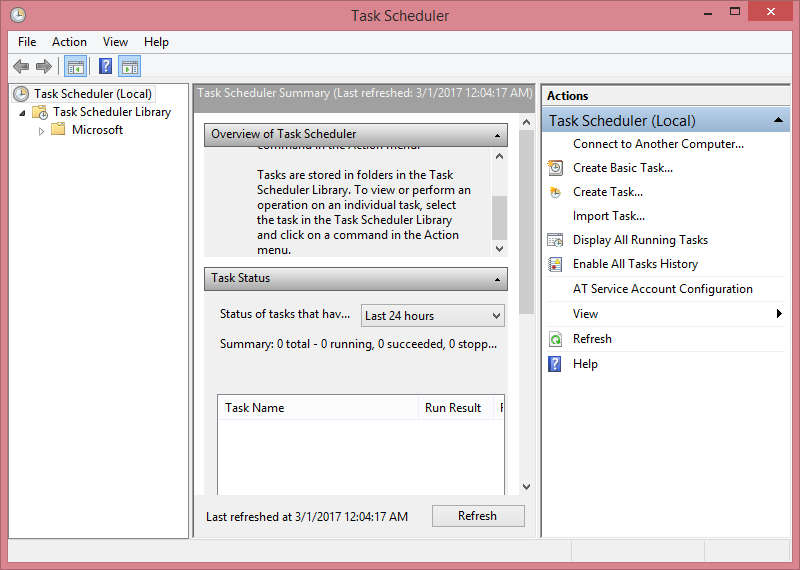This screenshot has width=800, height=570.
Task: Expand the Microsoft folder node
Action: coord(41,131)
